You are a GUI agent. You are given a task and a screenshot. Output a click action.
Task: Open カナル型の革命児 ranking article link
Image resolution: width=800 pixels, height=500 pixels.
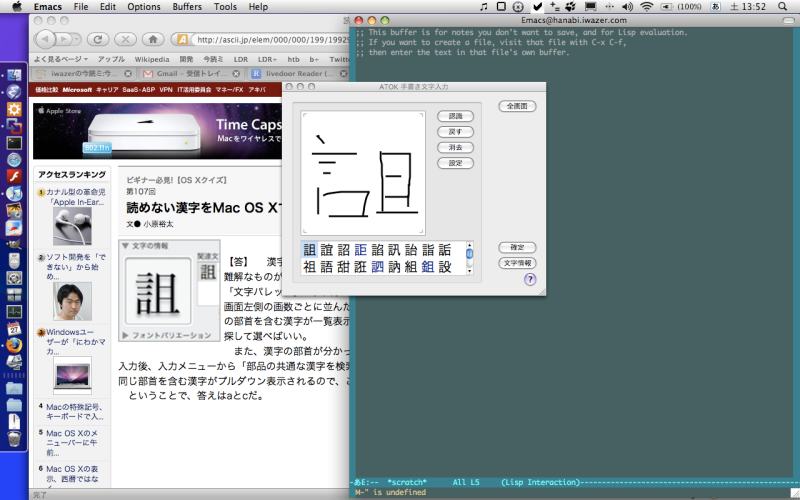pos(76,197)
